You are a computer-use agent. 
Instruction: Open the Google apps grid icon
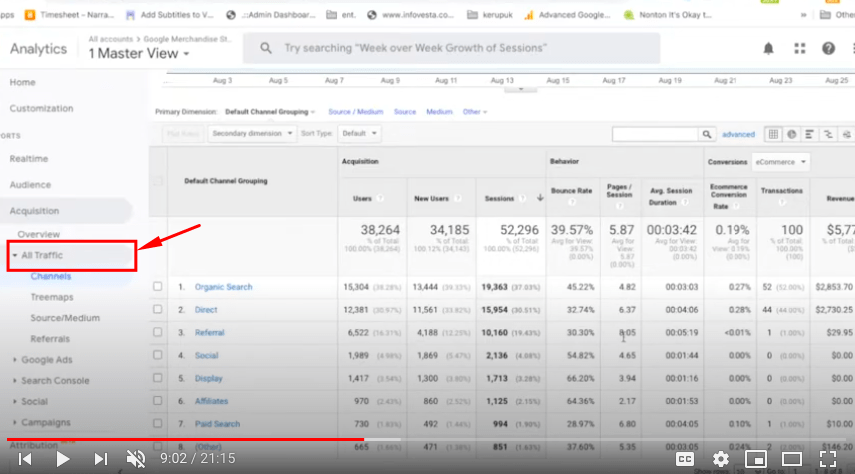799,48
